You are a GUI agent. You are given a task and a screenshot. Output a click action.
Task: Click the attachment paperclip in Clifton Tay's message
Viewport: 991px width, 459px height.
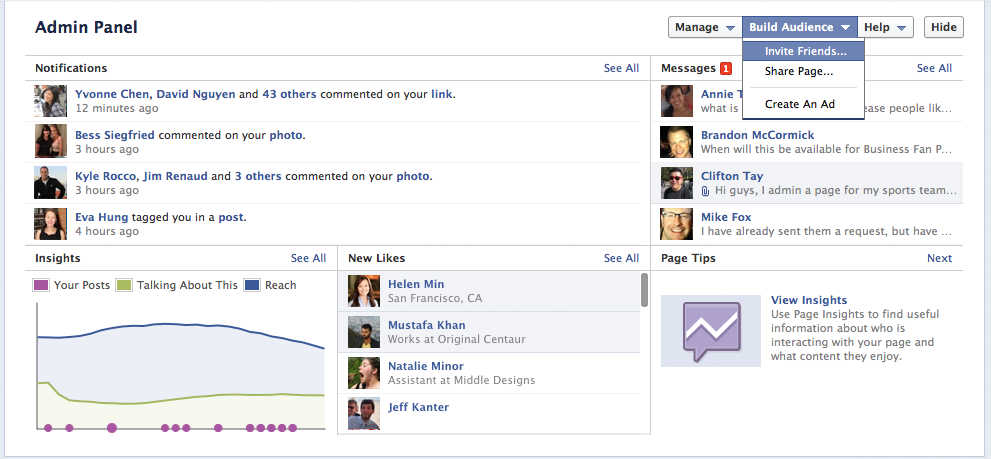[706, 190]
